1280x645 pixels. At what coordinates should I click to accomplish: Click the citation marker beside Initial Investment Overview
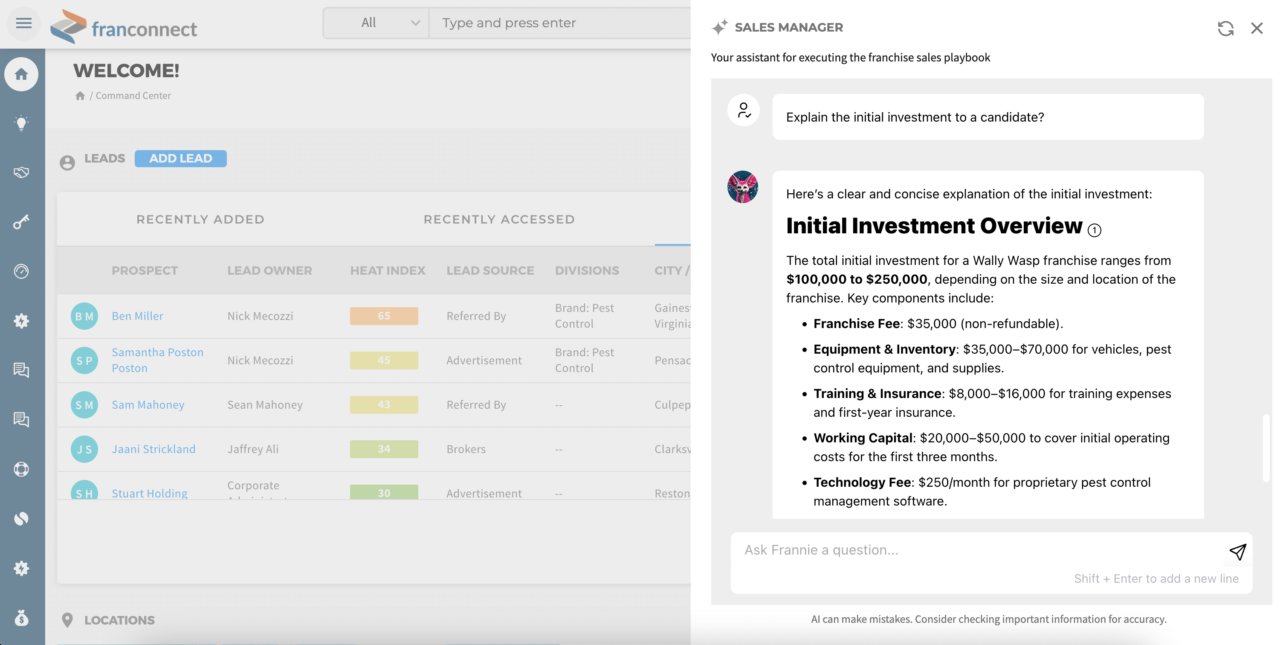pyautogui.click(x=1094, y=230)
